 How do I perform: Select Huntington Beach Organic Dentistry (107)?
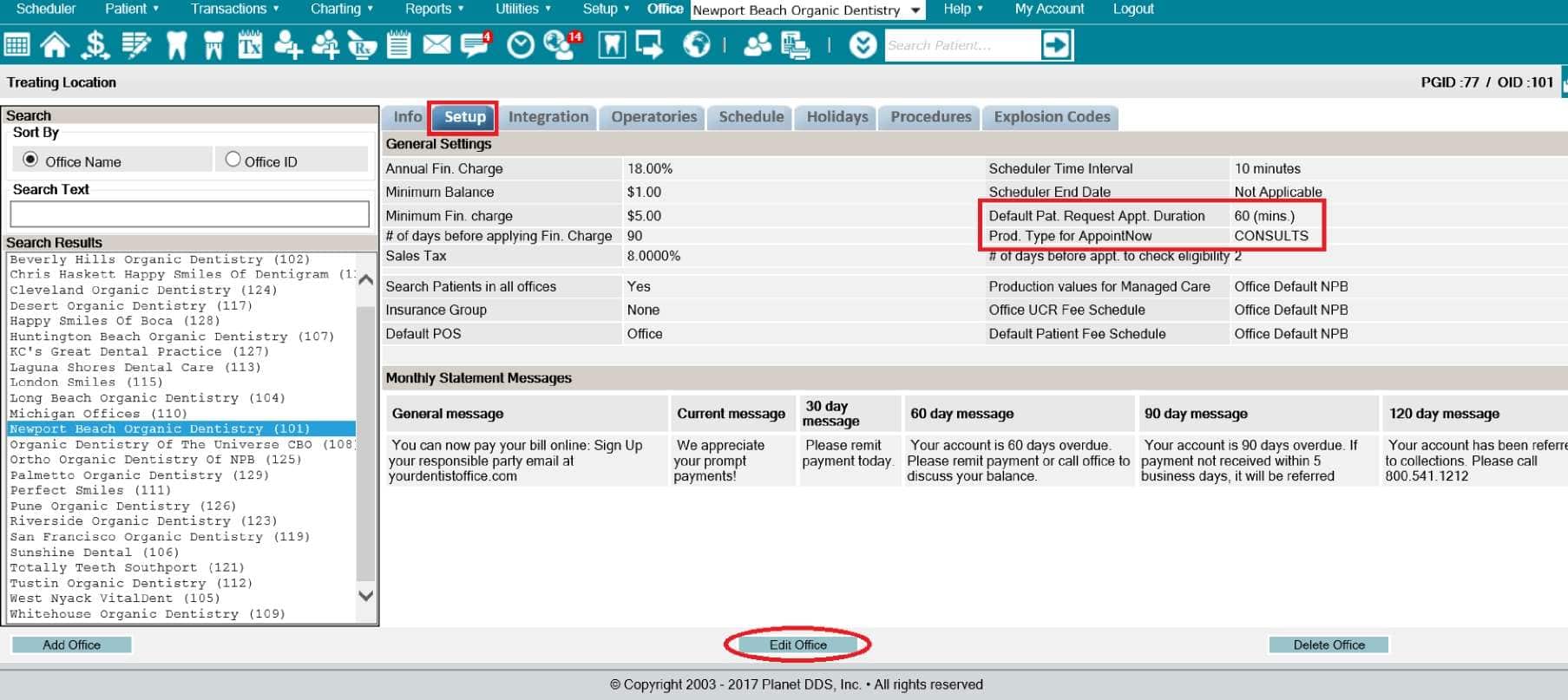172,337
